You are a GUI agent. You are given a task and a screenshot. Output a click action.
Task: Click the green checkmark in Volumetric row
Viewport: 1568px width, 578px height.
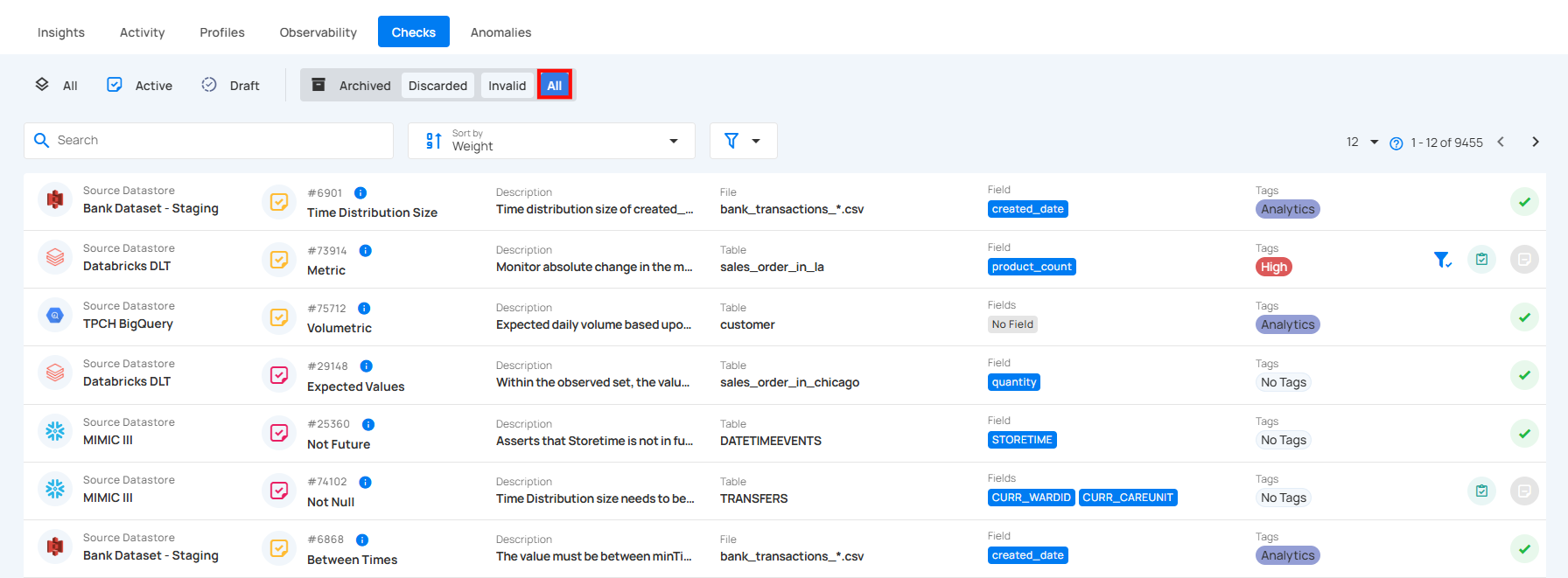pos(1524,317)
